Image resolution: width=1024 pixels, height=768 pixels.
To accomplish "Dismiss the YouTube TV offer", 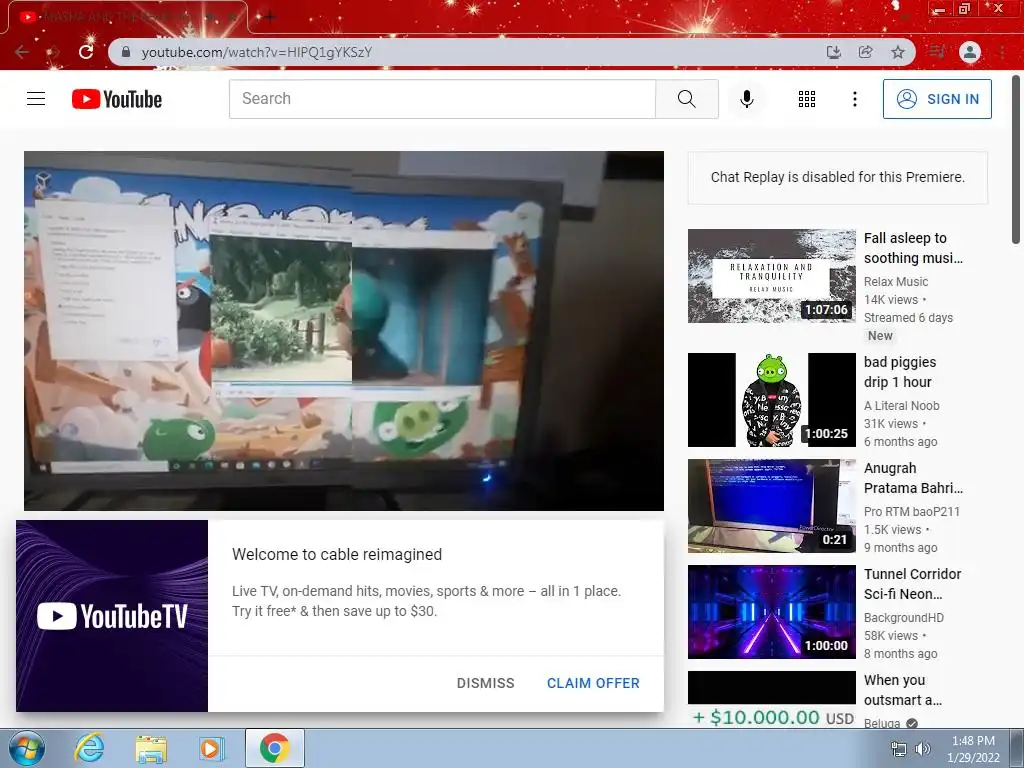I will pyautogui.click(x=485, y=682).
